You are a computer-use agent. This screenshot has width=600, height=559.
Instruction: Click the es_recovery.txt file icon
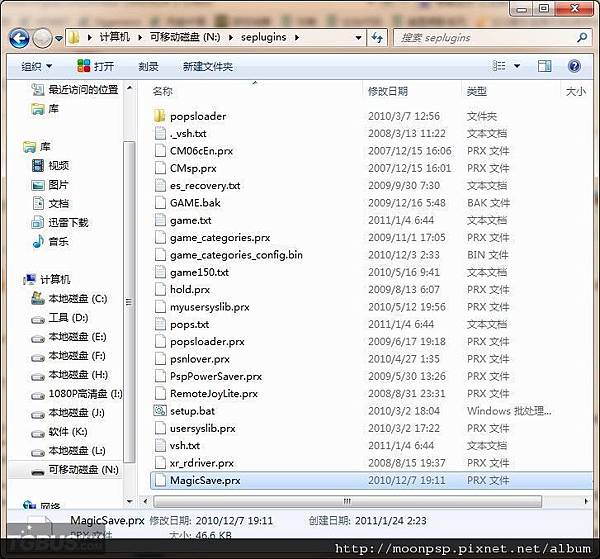click(160, 185)
